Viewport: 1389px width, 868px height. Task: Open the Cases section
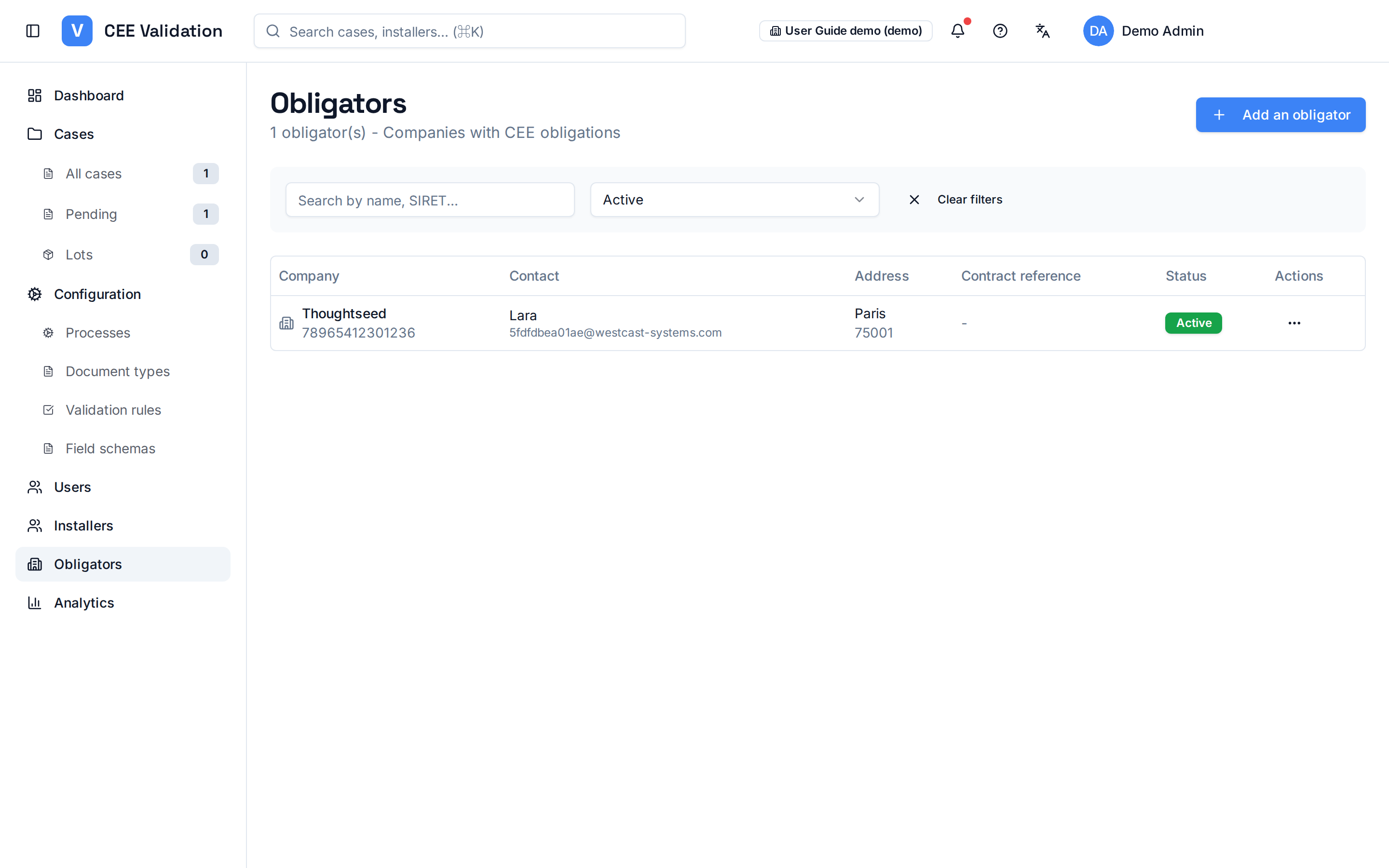coord(123,134)
